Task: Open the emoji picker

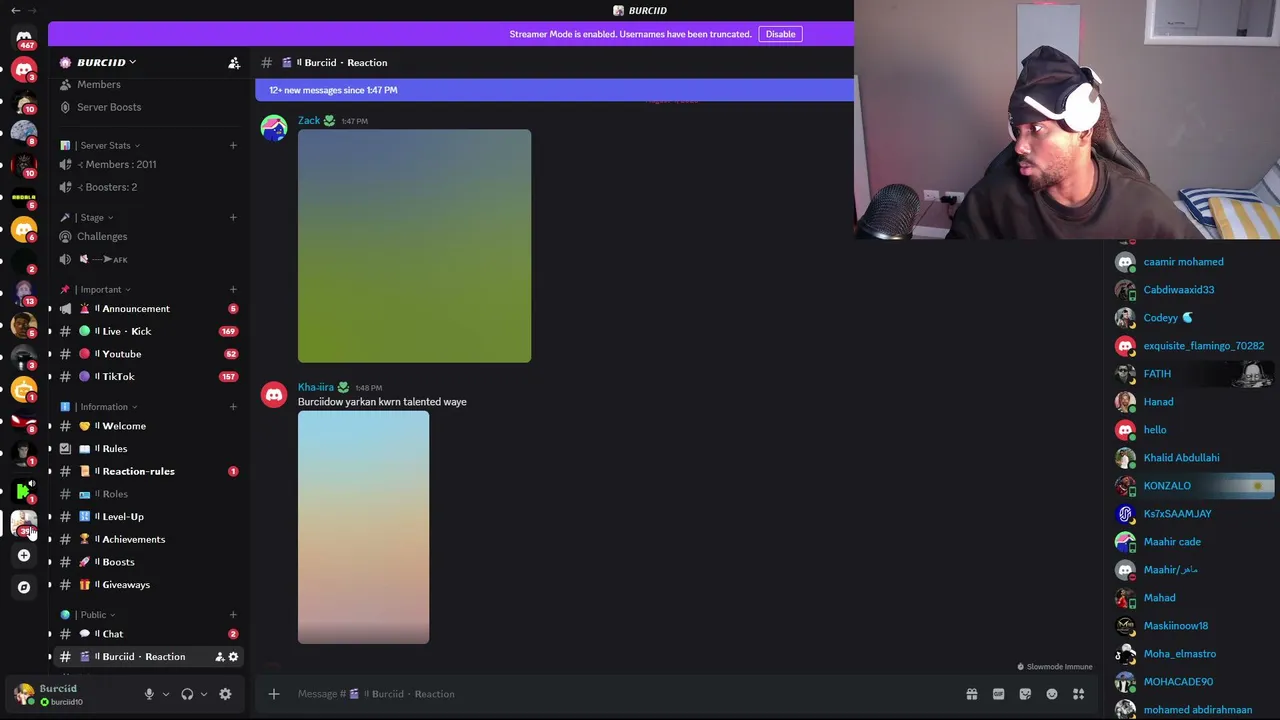Action: 1052,694
